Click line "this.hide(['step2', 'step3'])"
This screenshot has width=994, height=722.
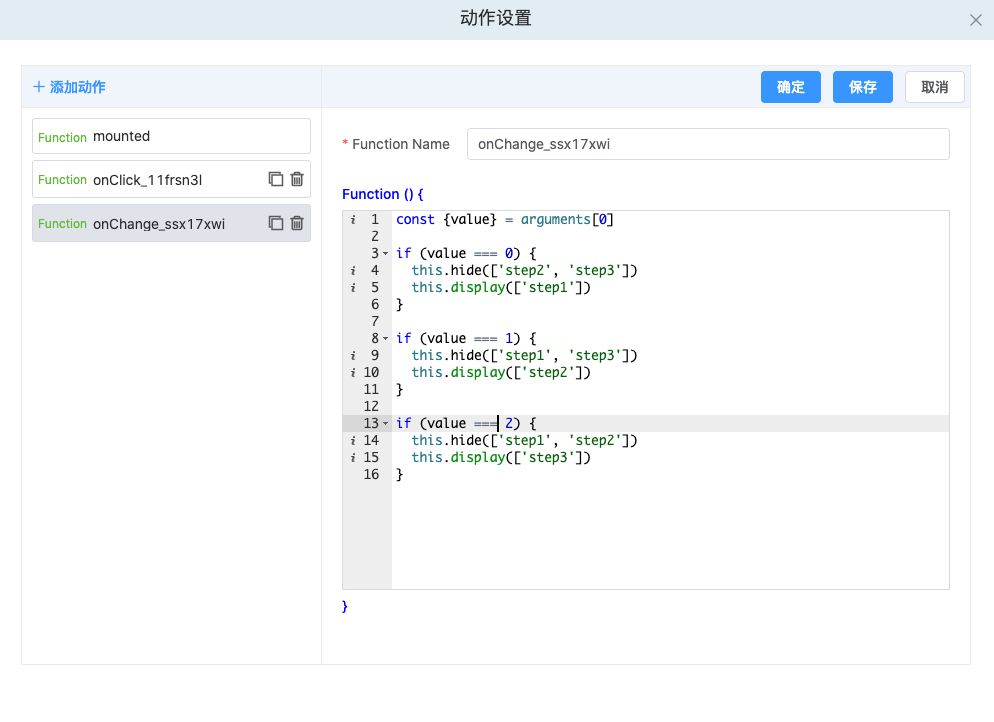tap(524, 271)
